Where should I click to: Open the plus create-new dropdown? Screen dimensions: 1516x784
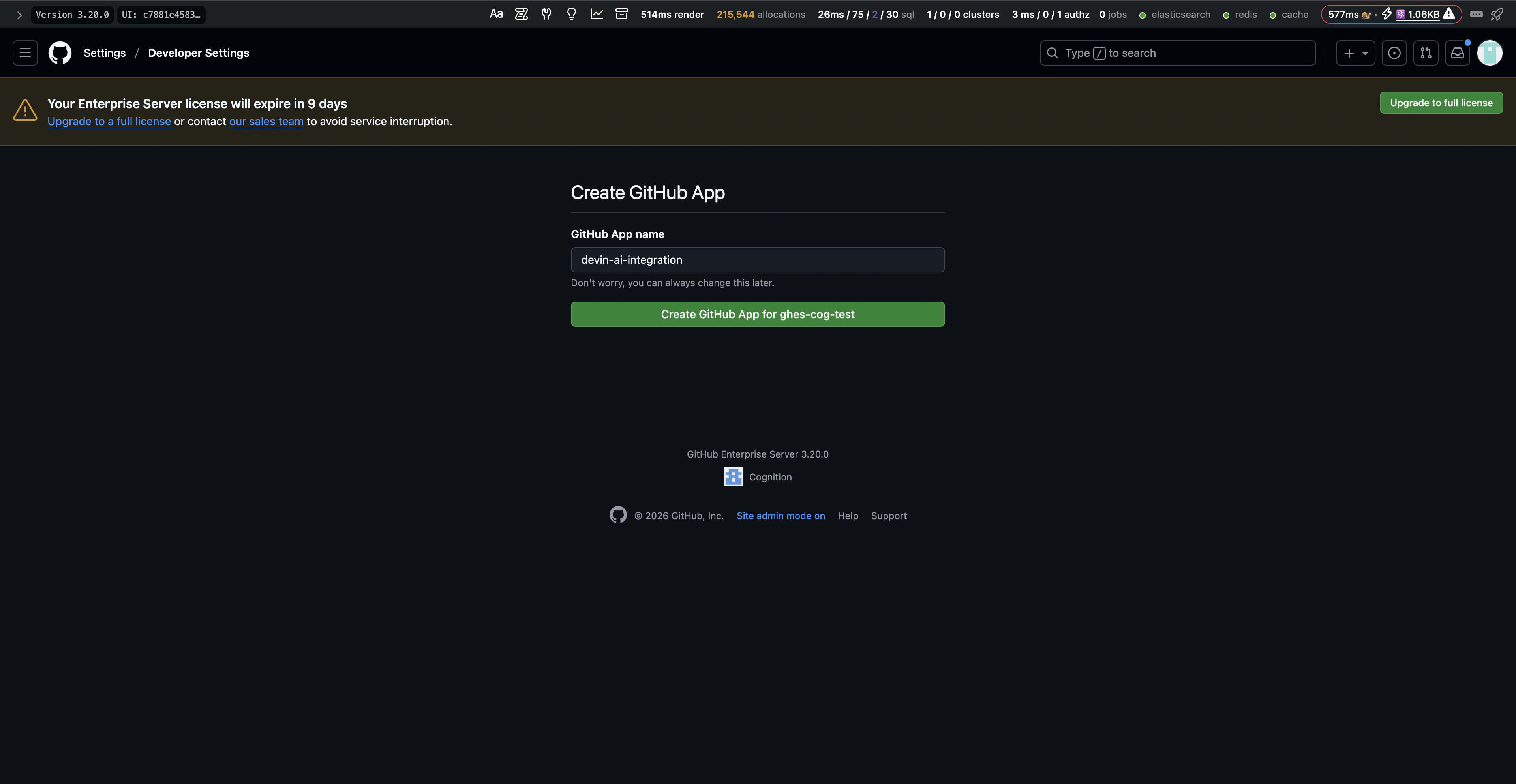click(1355, 53)
